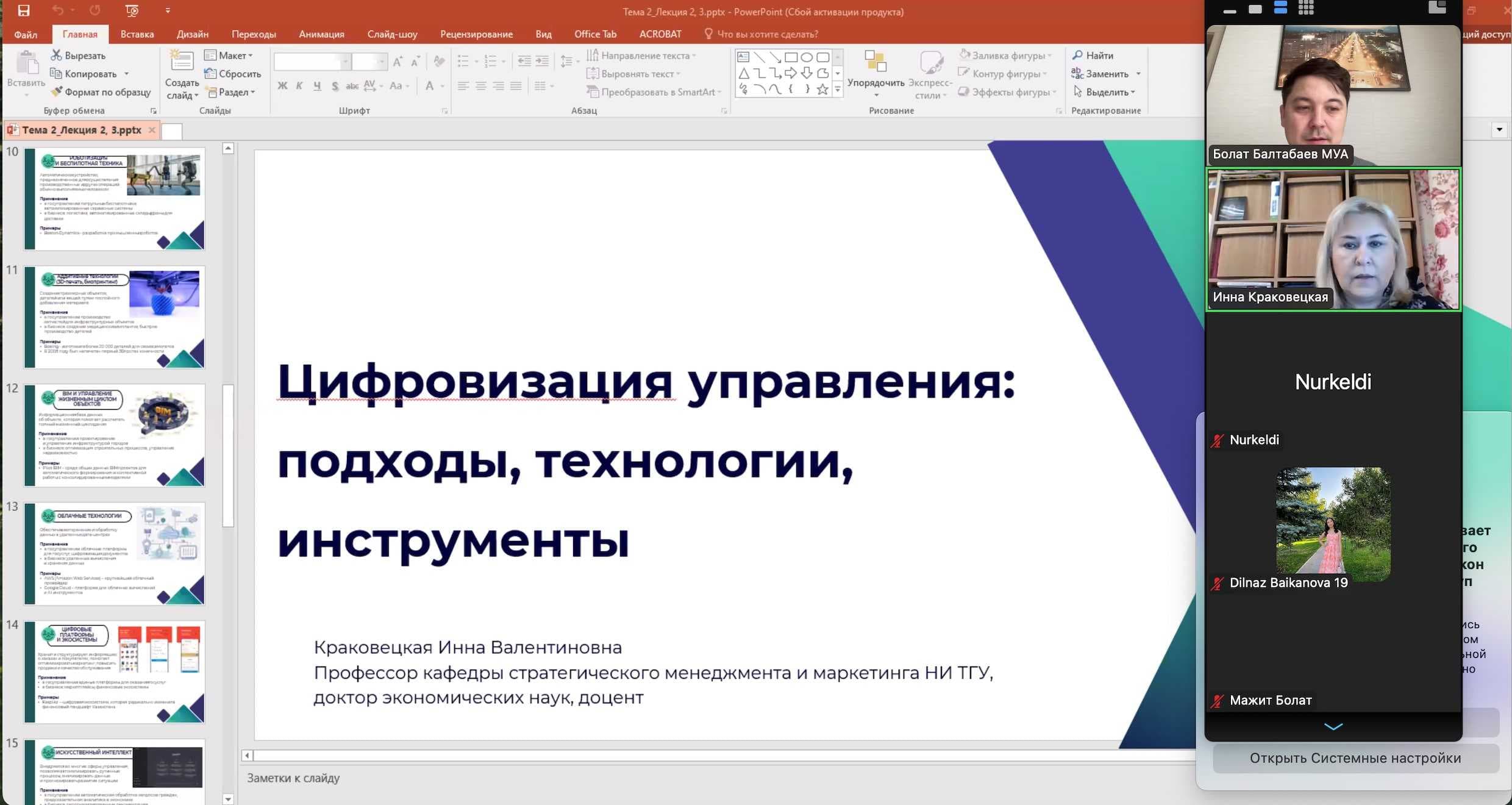Click the Paste (Вставить) clipboard icon

(x=26, y=64)
